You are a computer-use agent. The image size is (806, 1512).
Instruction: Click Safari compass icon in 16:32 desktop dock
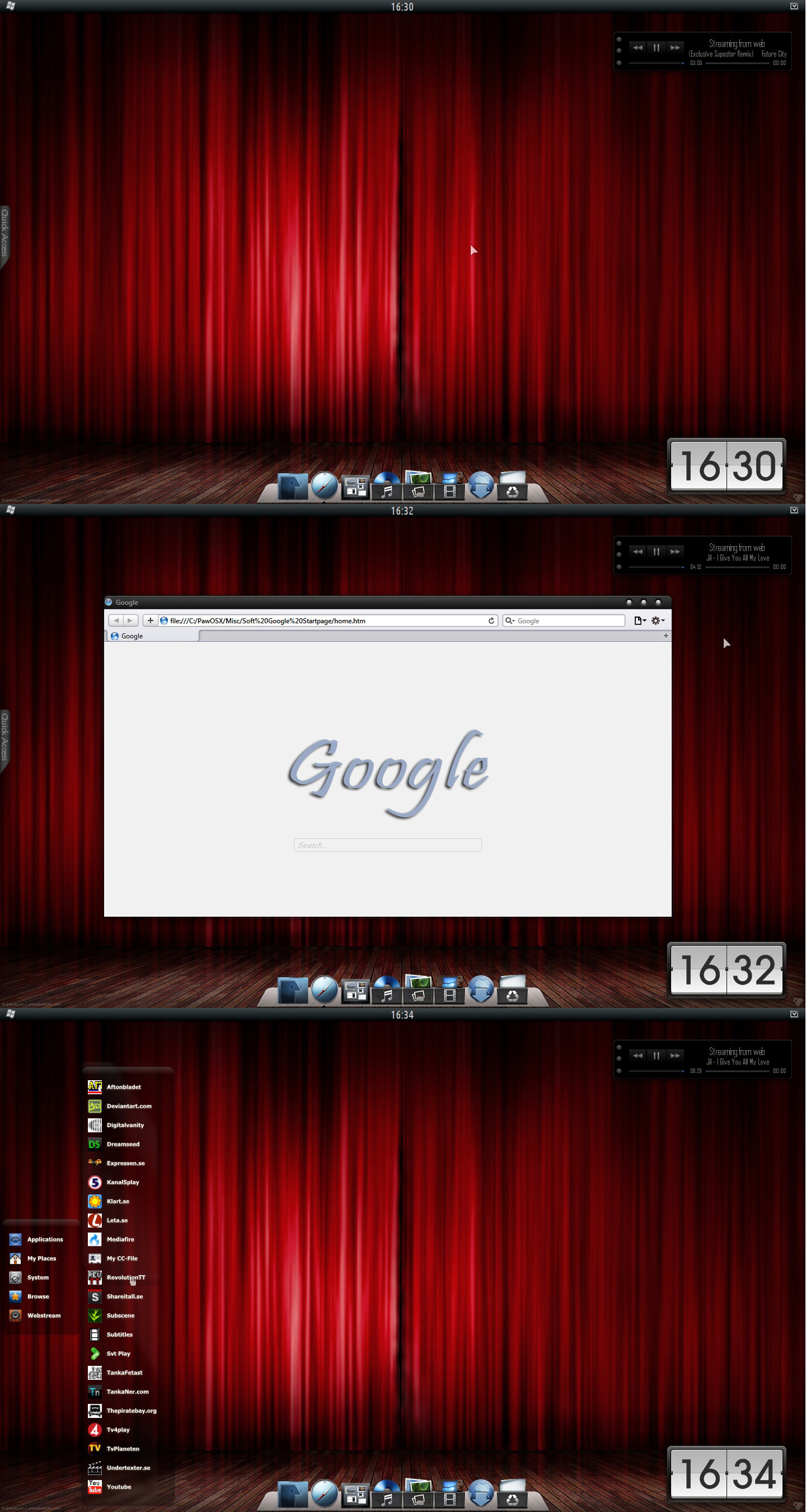(x=325, y=990)
